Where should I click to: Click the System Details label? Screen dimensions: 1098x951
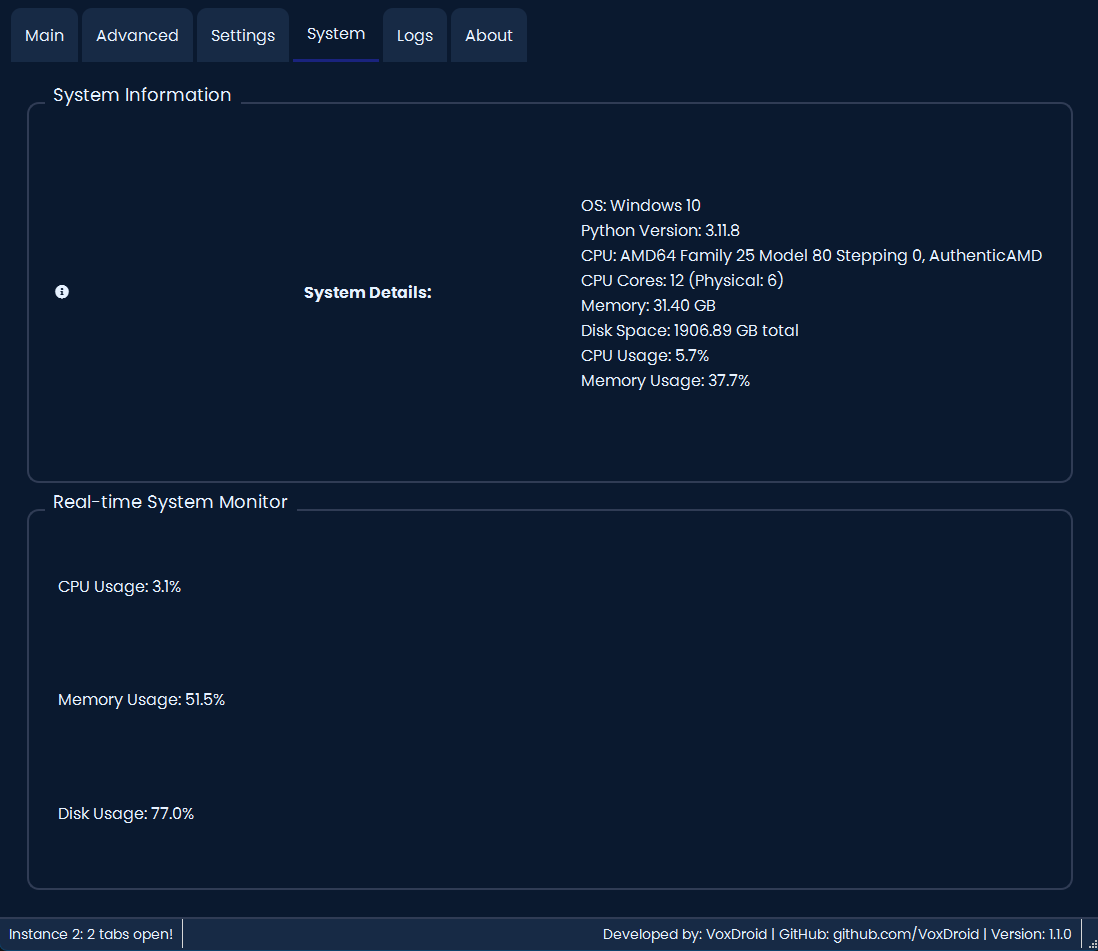[x=367, y=292]
